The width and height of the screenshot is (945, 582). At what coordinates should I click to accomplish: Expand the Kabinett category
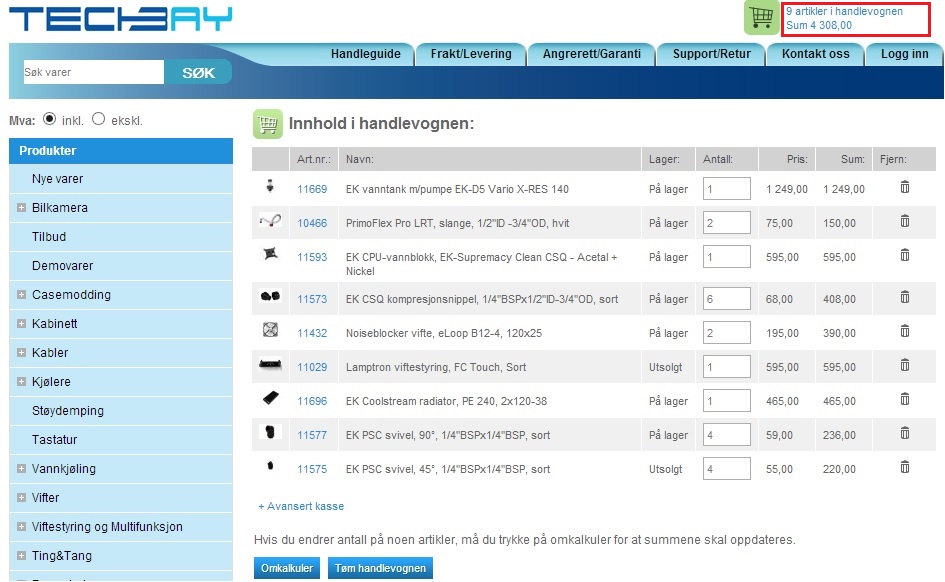point(22,324)
